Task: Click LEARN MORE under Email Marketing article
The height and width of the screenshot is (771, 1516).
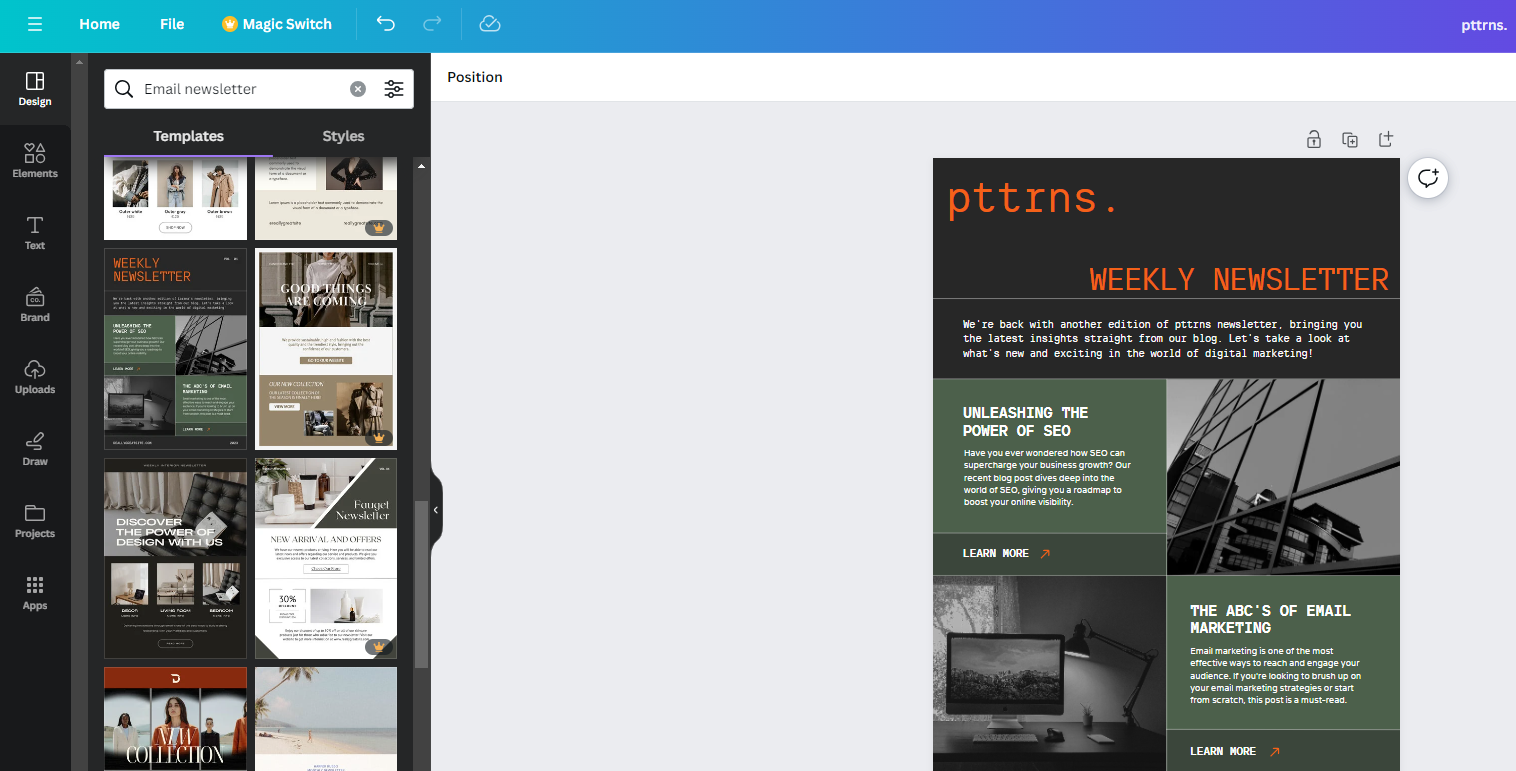Action: (1234, 751)
